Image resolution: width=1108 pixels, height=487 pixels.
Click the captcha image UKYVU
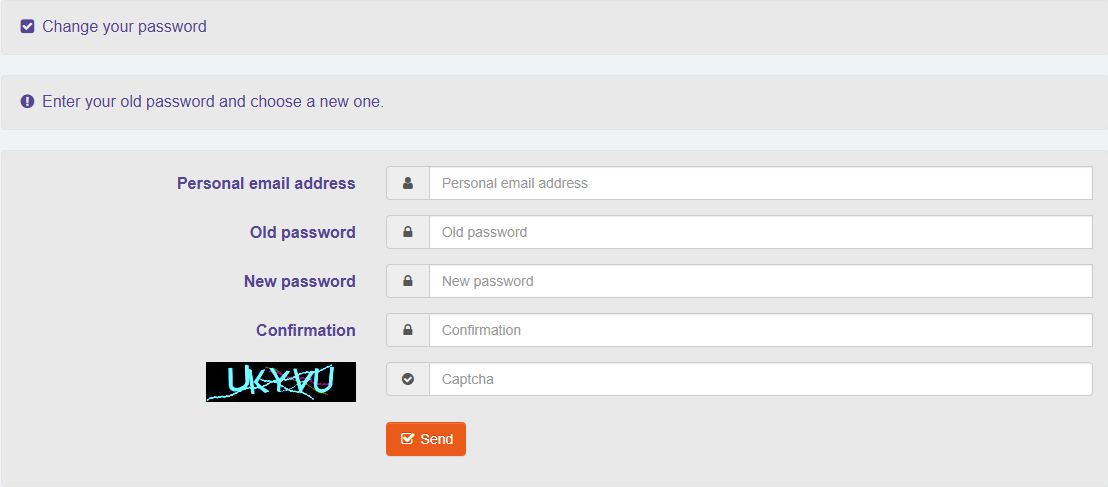(x=281, y=382)
